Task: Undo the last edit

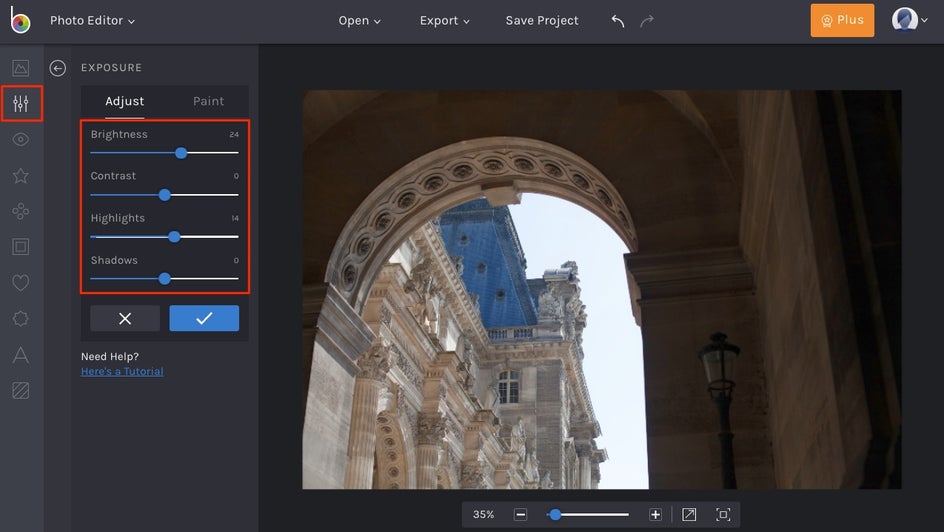Action: [x=618, y=21]
